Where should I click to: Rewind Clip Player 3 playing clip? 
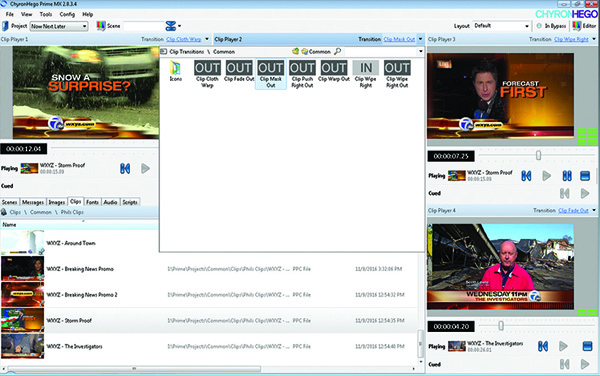click(x=526, y=176)
